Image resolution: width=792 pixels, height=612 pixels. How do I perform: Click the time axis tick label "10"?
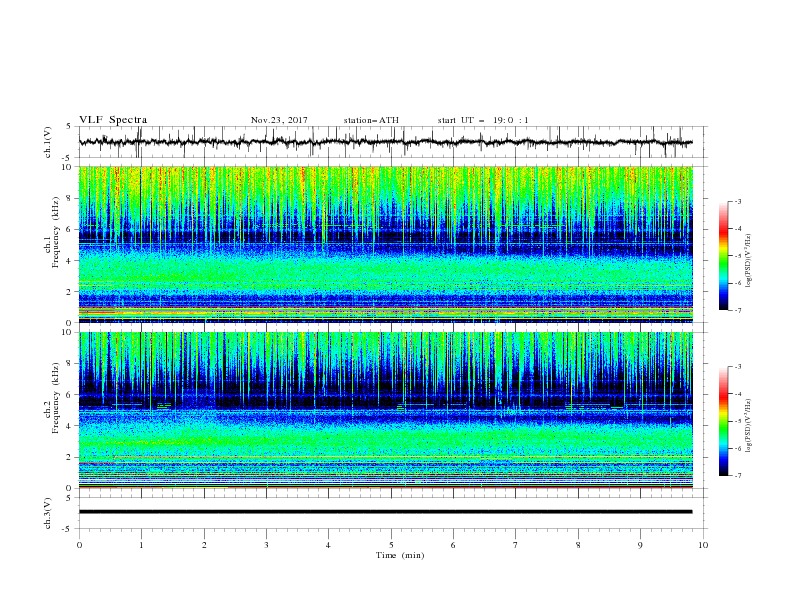[703, 545]
